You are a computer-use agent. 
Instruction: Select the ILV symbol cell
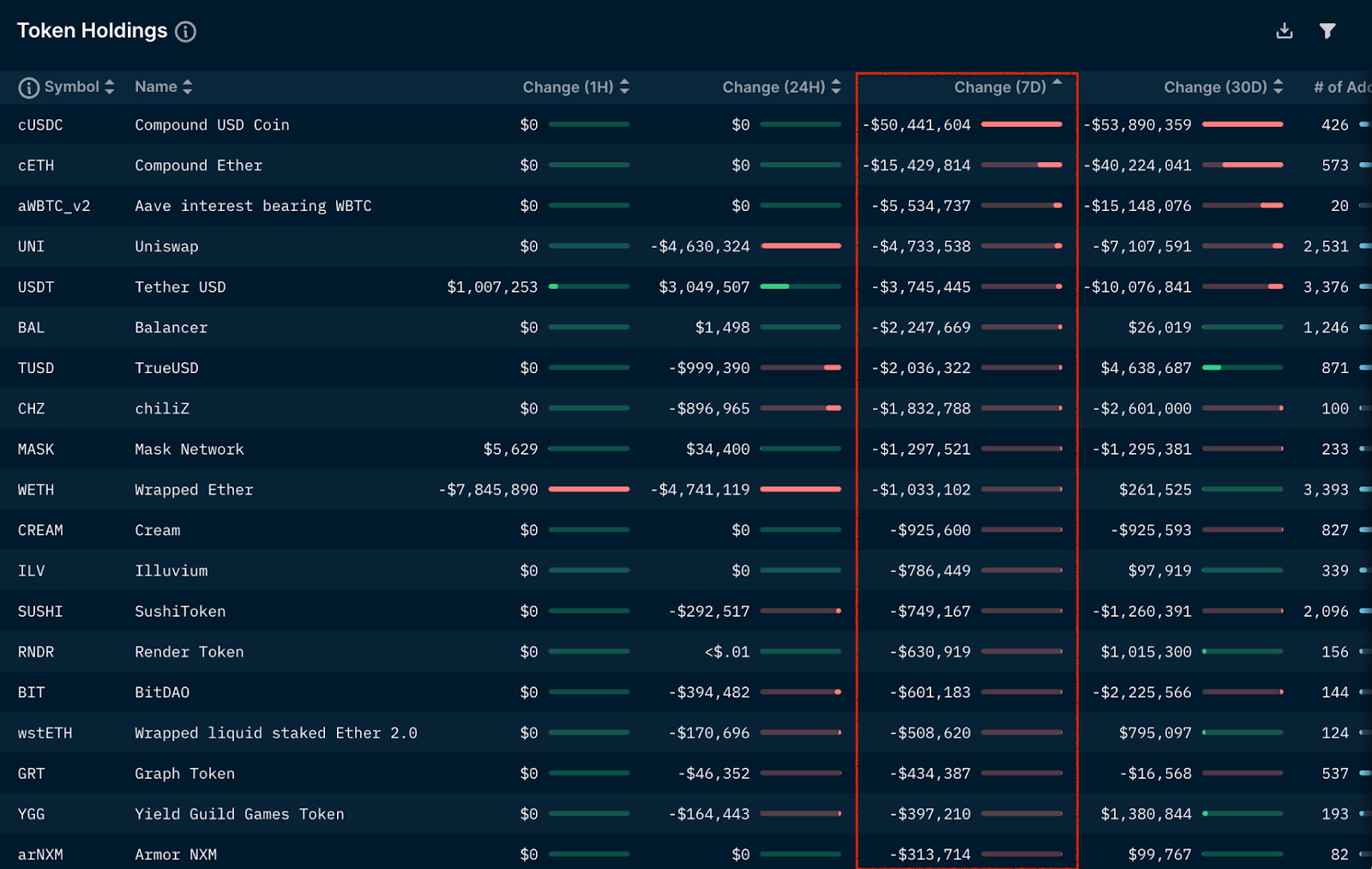coord(31,571)
